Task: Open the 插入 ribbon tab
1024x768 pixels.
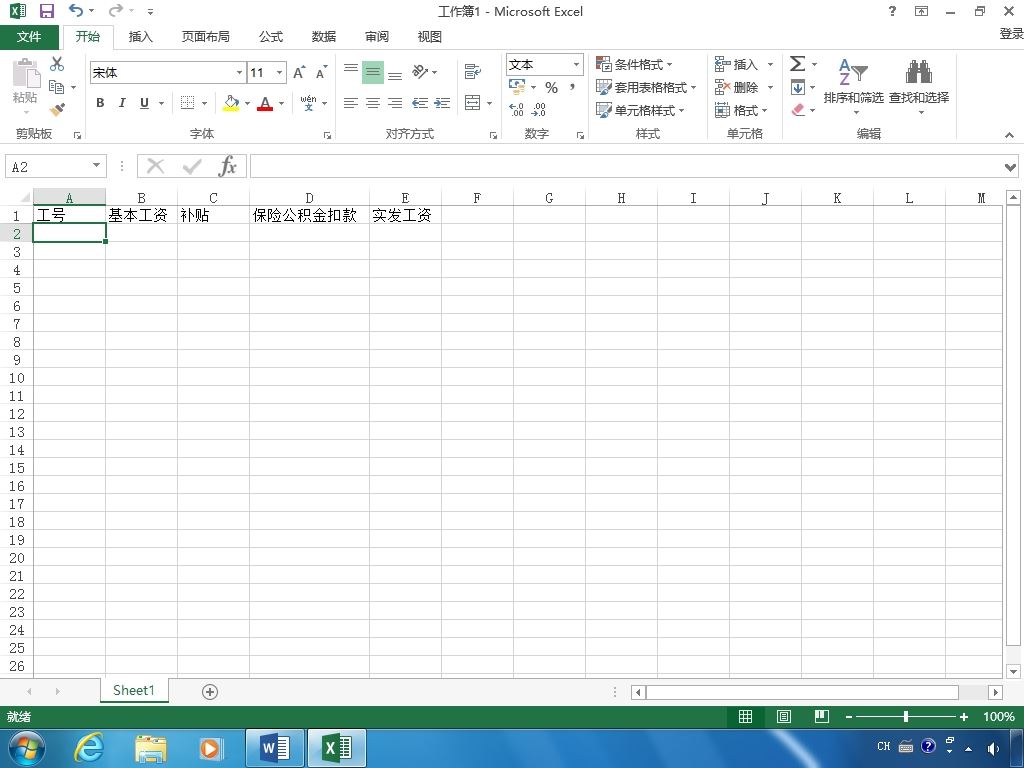Action: click(140, 37)
